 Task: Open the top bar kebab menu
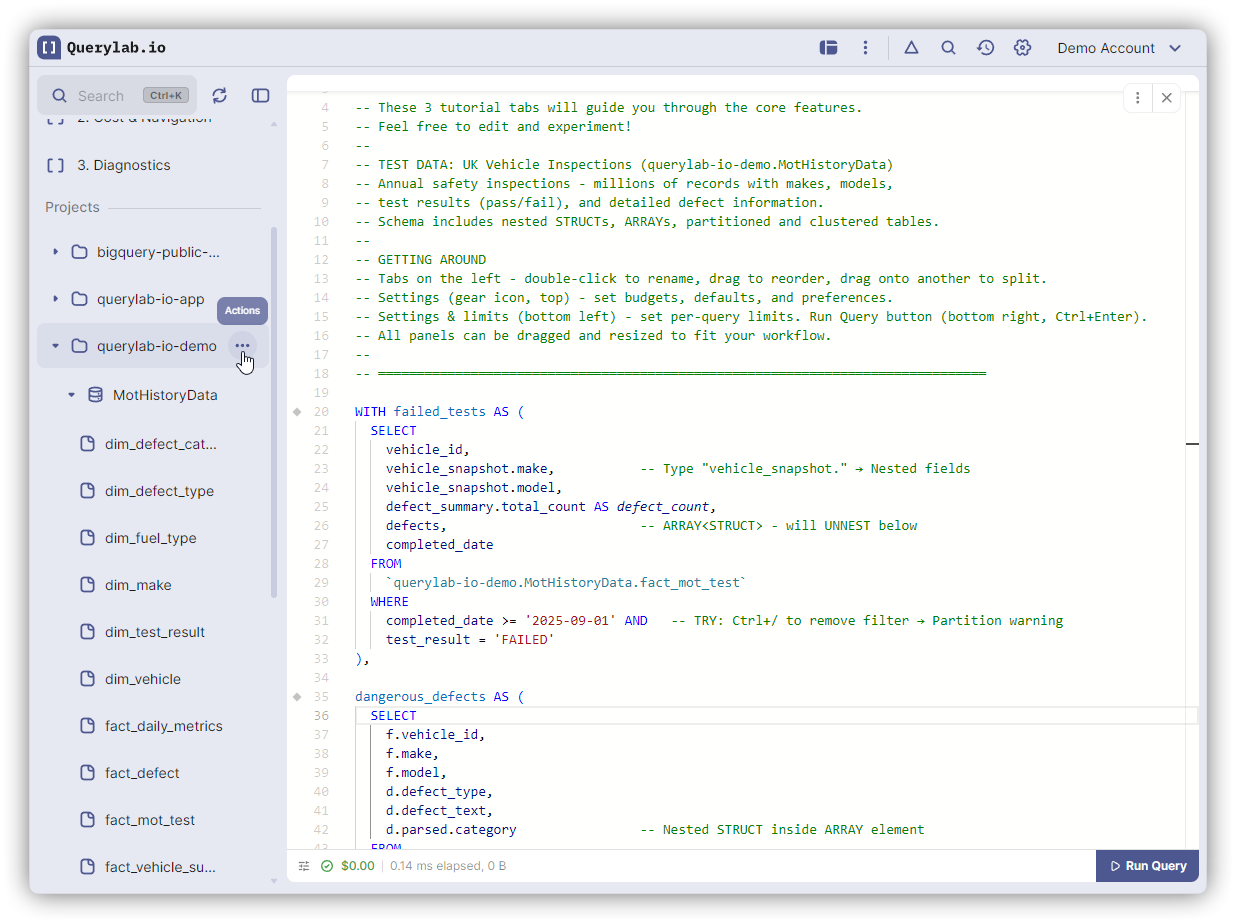tap(865, 48)
